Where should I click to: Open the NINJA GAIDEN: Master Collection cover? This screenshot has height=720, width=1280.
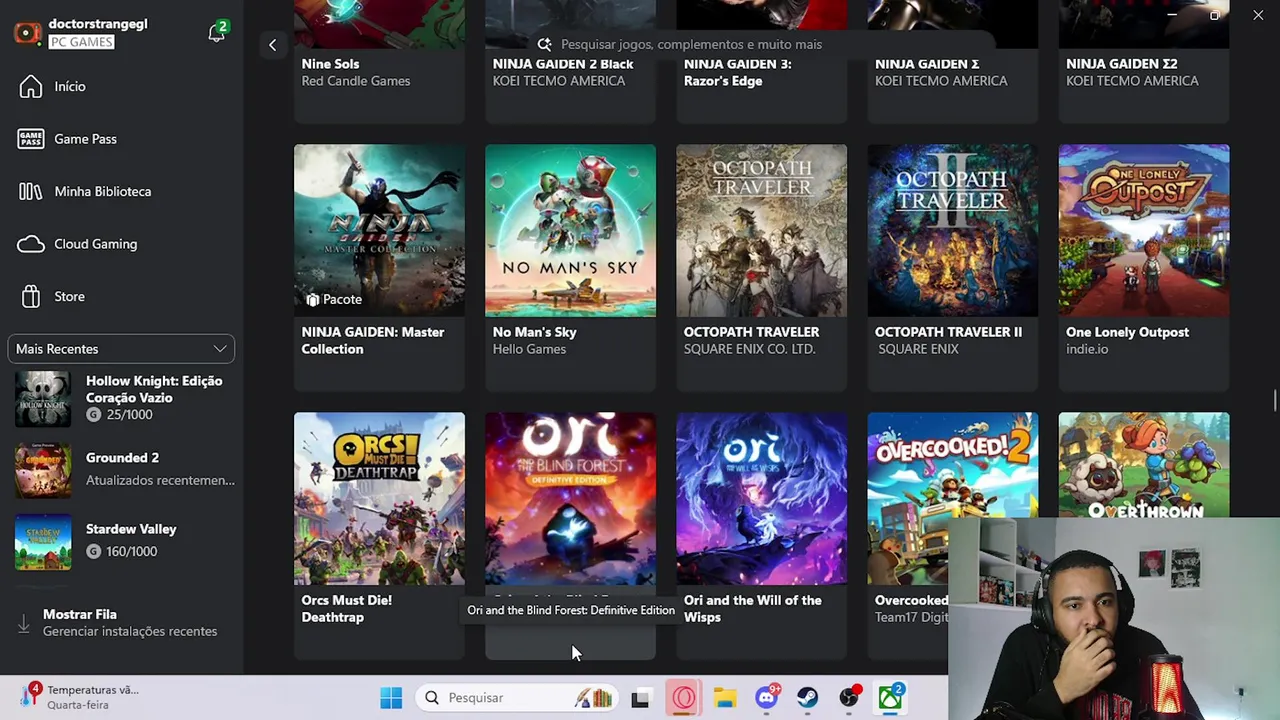[x=379, y=230]
